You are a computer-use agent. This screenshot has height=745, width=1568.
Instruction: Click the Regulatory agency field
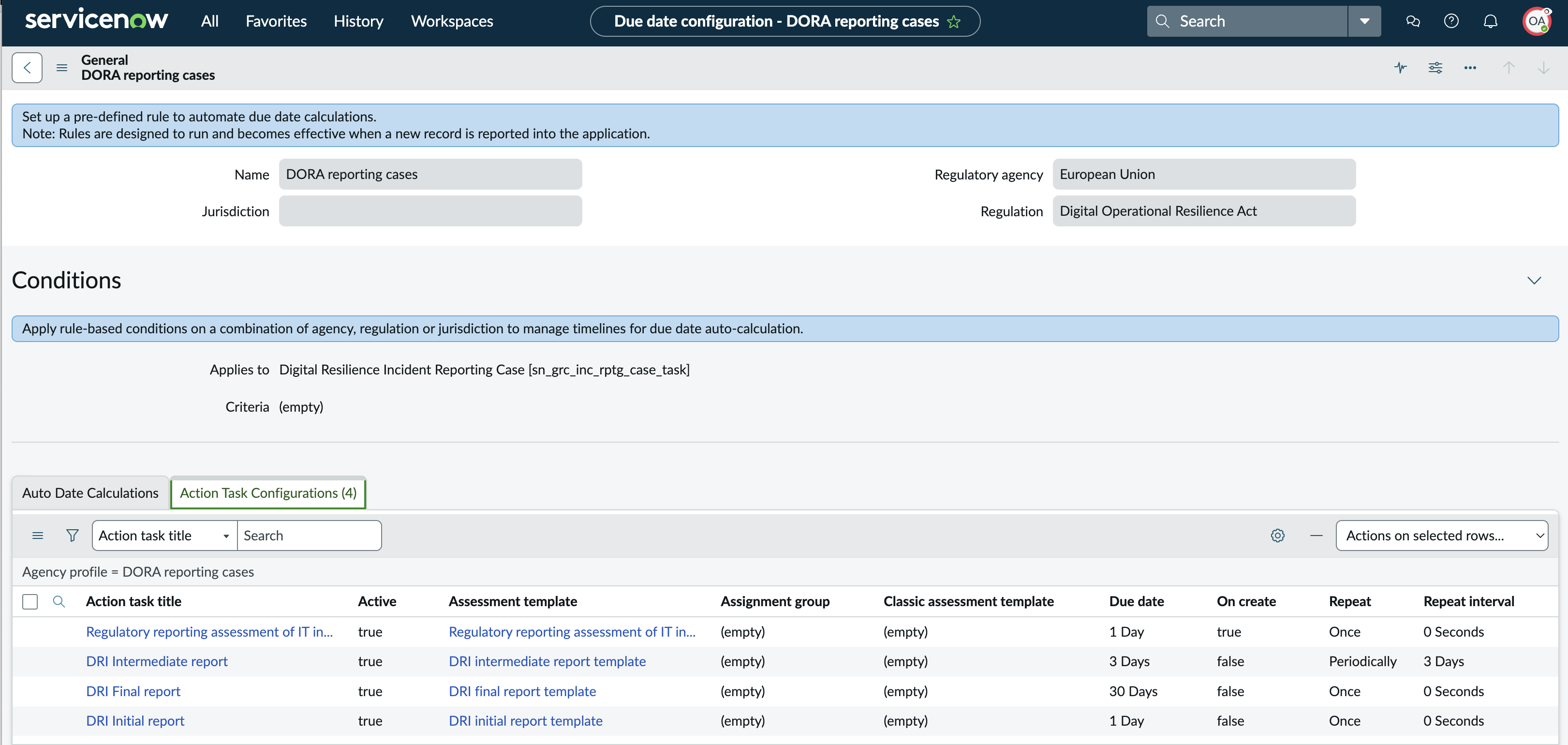coord(1204,174)
